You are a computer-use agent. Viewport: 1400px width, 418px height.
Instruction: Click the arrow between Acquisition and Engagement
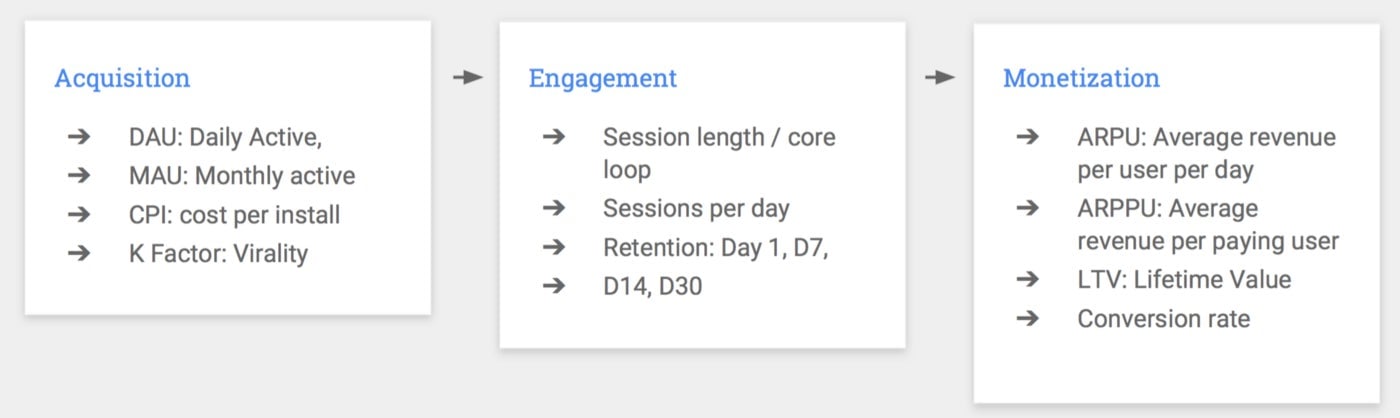(x=468, y=77)
